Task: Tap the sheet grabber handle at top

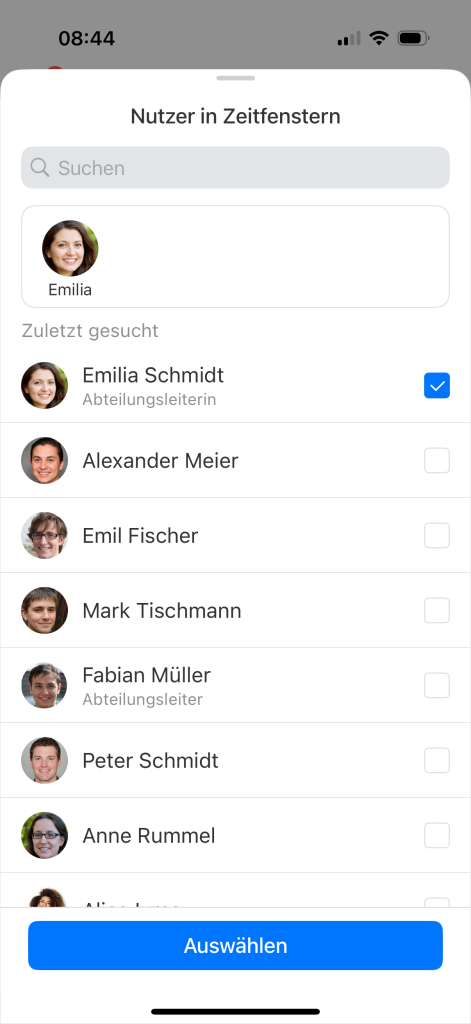Action: point(235,78)
